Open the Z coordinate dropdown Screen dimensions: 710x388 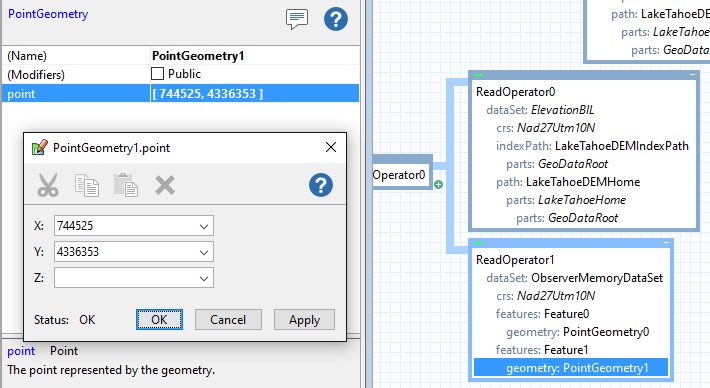pyautogui.click(x=204, y=278)
